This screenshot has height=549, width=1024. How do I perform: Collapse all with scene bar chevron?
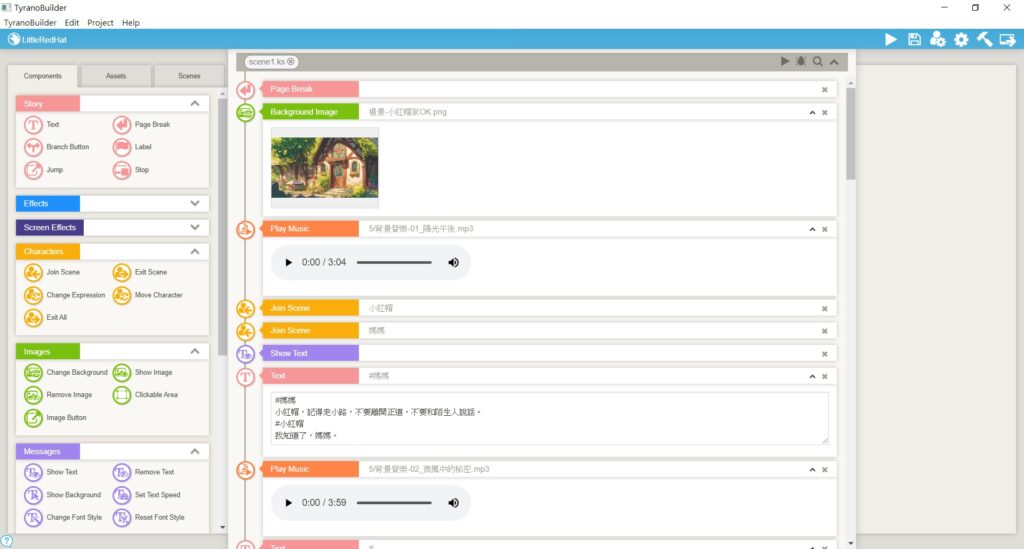tap(834, 62)
